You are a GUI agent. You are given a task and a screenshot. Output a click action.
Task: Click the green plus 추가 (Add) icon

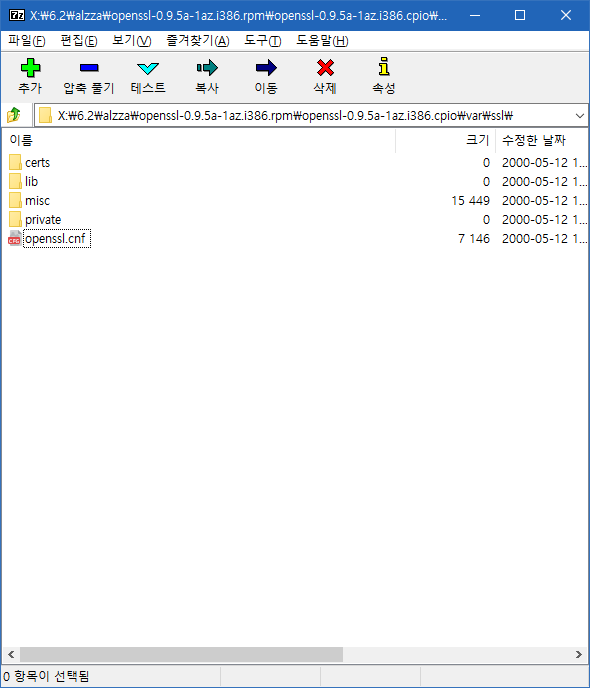click(x=30, y=68)
